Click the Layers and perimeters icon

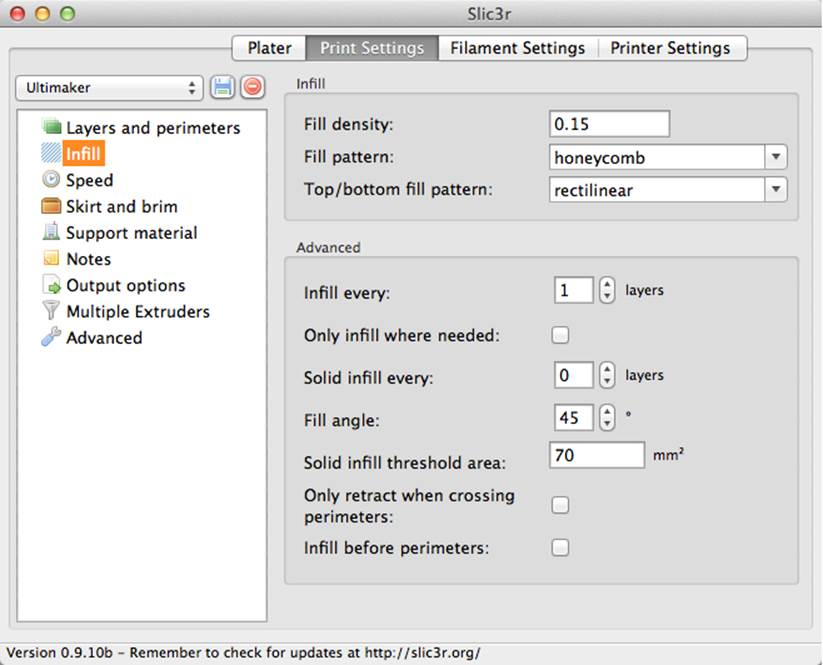point(51,127)
